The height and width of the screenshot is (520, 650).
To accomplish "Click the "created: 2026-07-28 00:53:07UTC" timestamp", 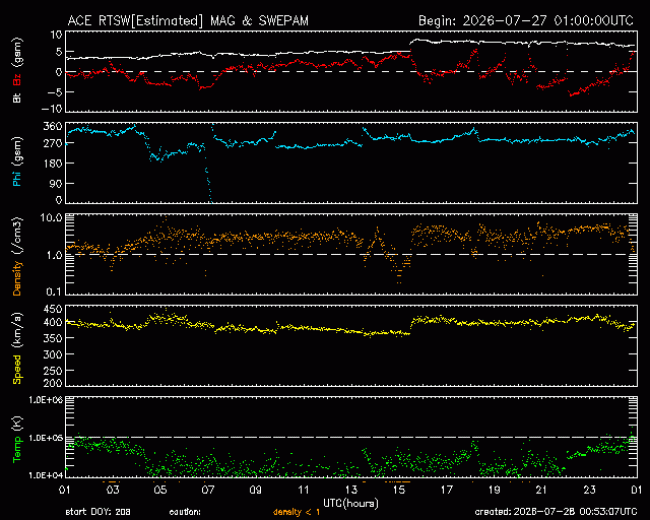I will (556, 512).
